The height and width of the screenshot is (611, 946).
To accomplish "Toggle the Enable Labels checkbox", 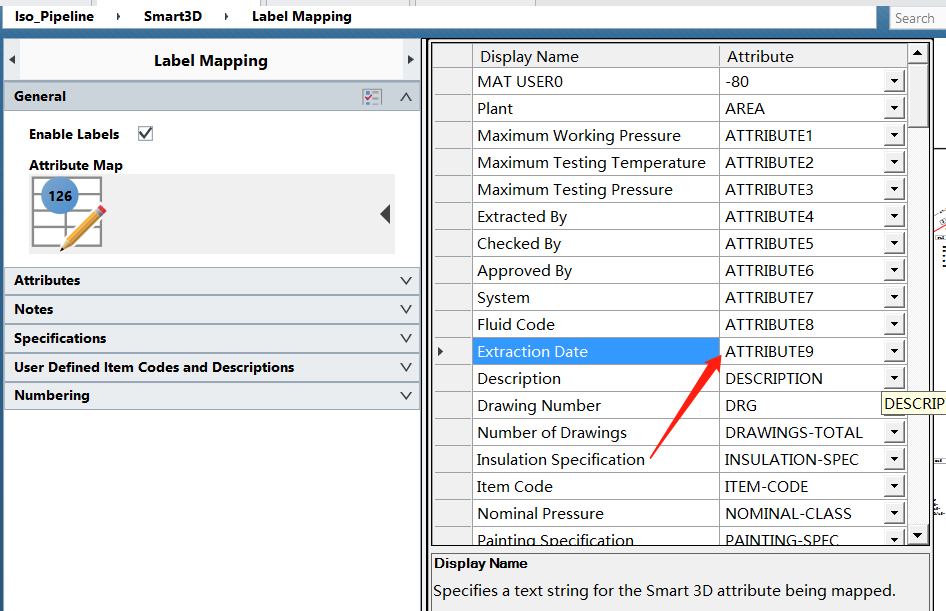I will point(145,133).
